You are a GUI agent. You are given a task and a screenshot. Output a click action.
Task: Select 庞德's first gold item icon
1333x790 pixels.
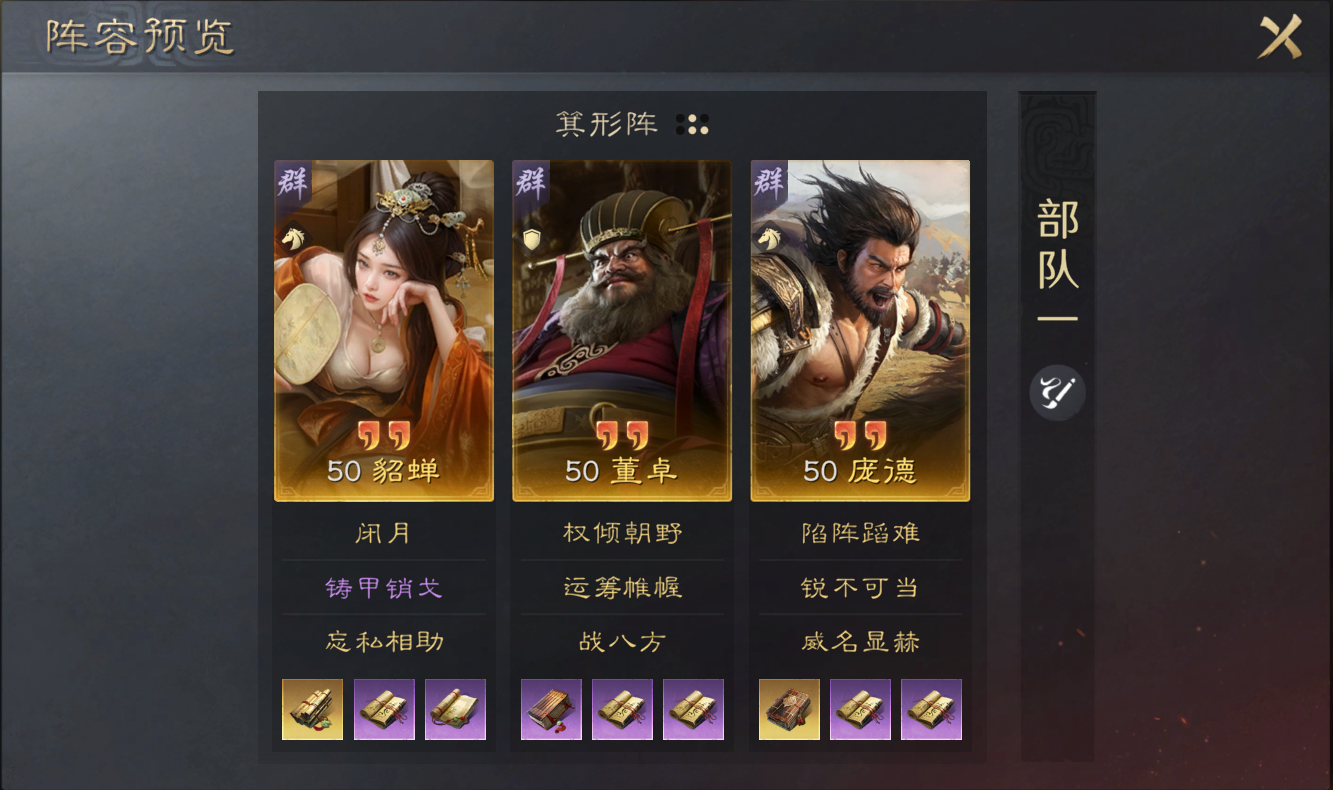click(789, 709)
